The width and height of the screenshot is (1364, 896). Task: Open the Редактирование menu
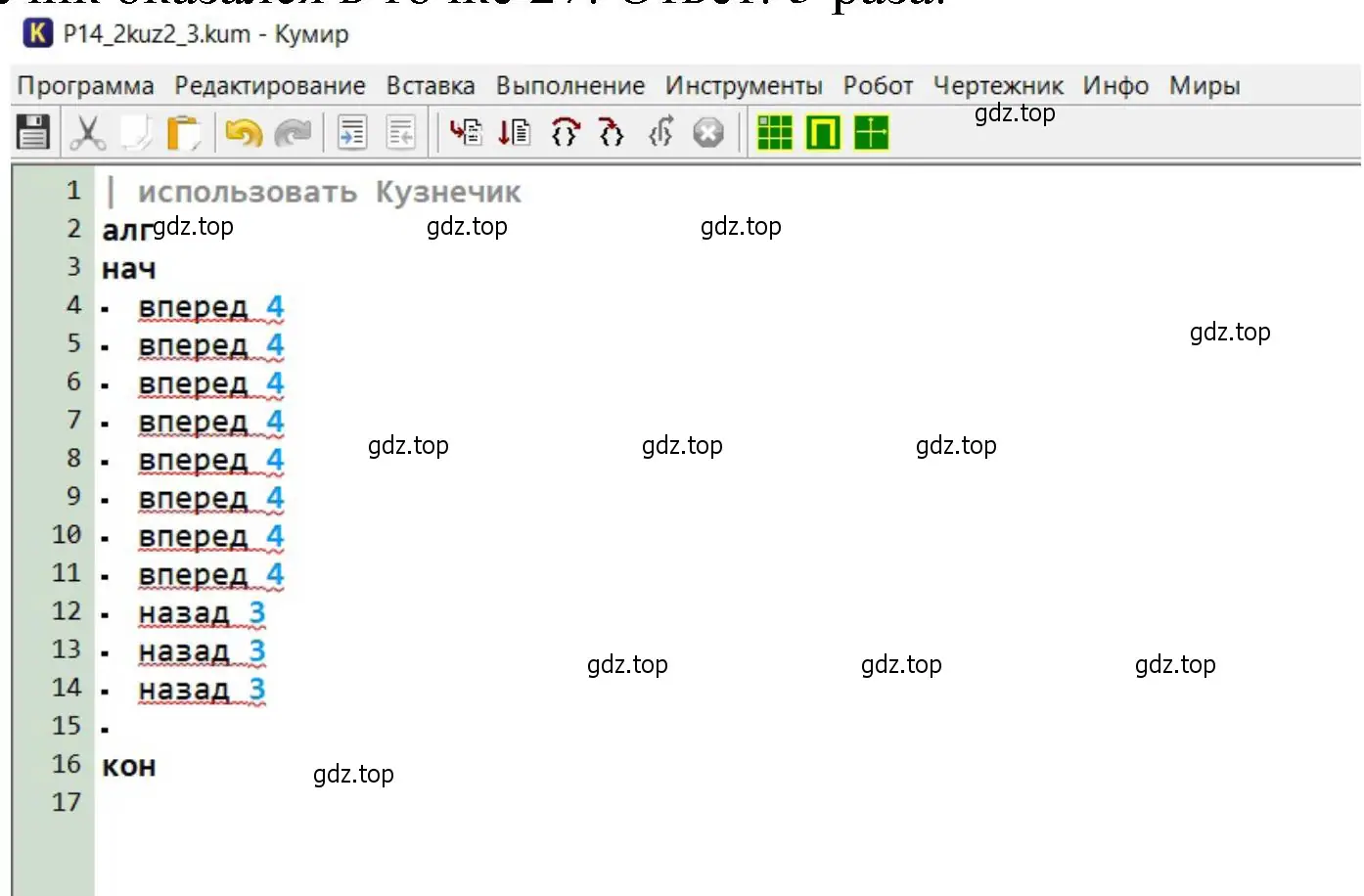270,86
